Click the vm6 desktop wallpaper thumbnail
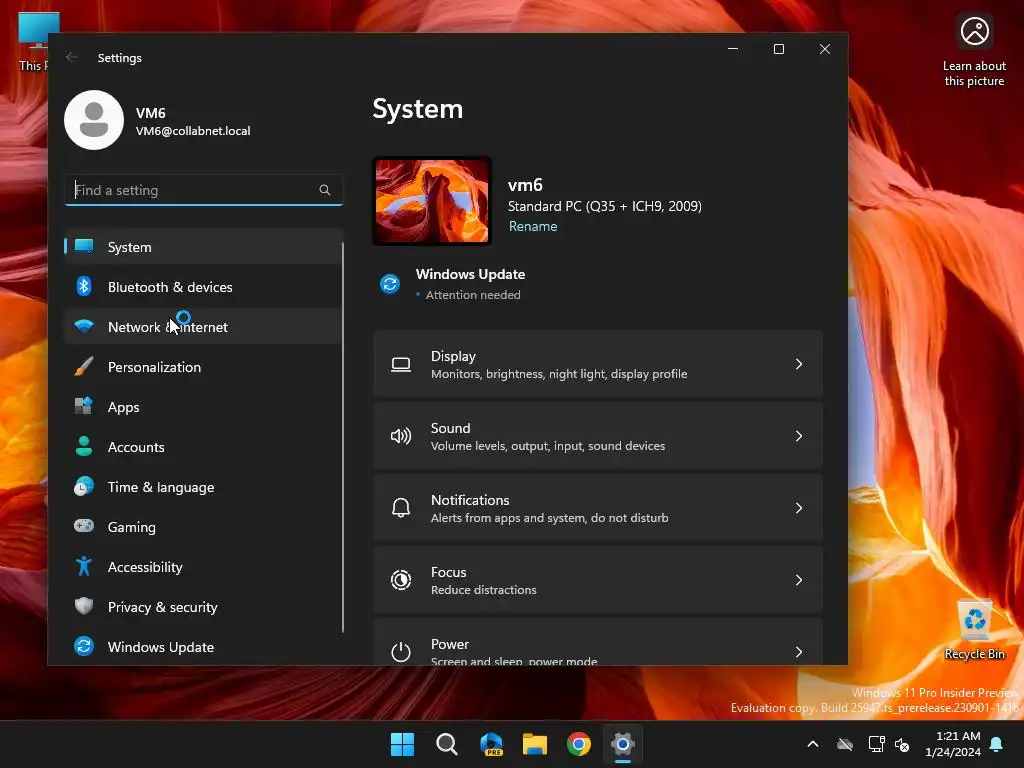 pyautogui.click(x=432, y=201)
